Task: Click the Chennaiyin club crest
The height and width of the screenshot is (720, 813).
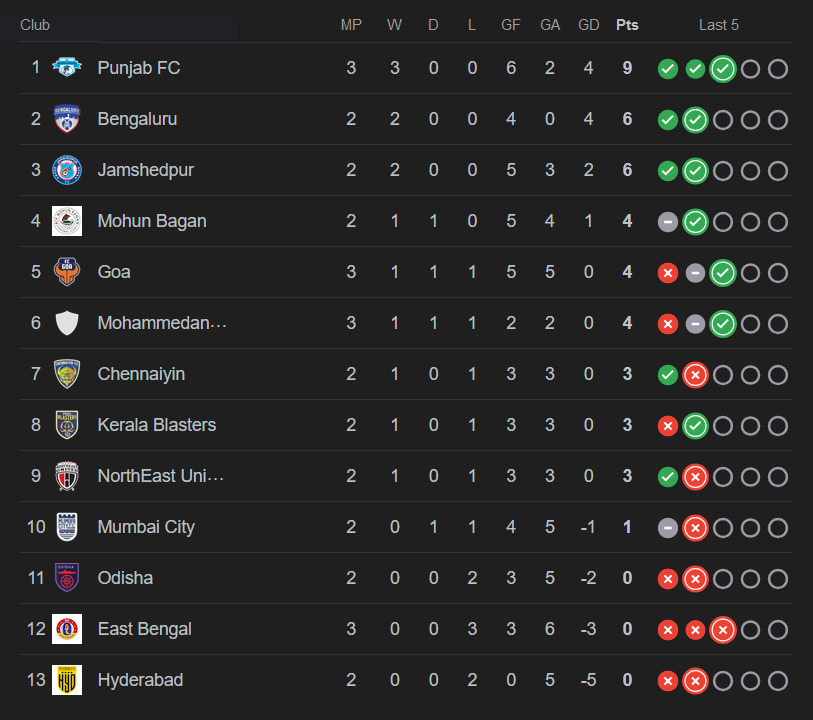Action: 67,374
